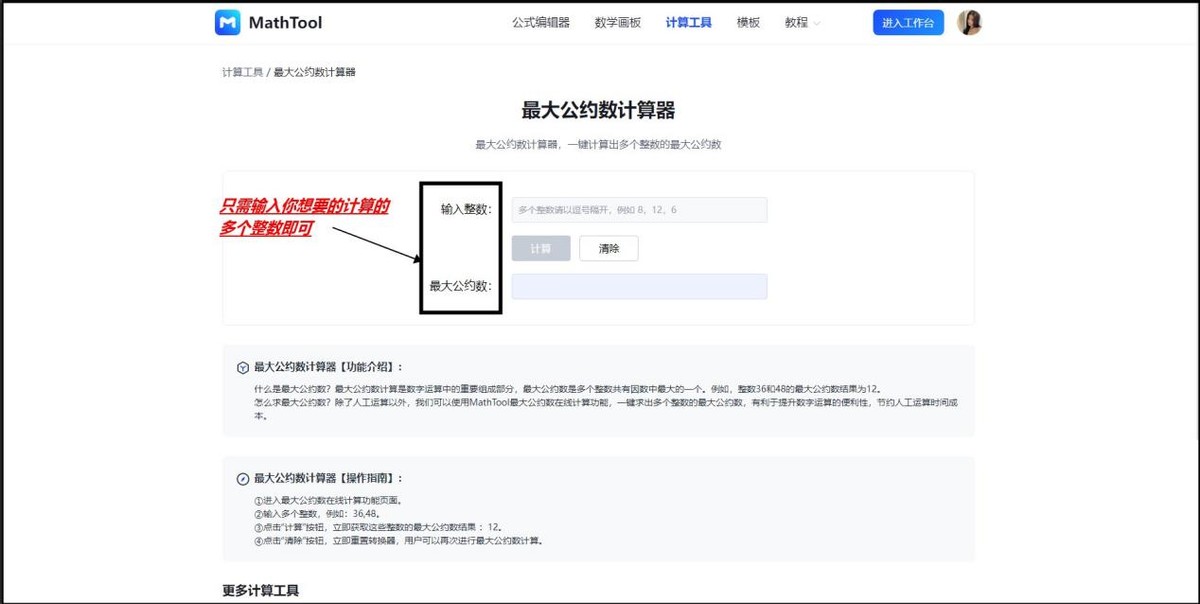This screenshot has height=604, width=1200.
Task: Click the 最大公约数 result field
Action: [640, 286]
